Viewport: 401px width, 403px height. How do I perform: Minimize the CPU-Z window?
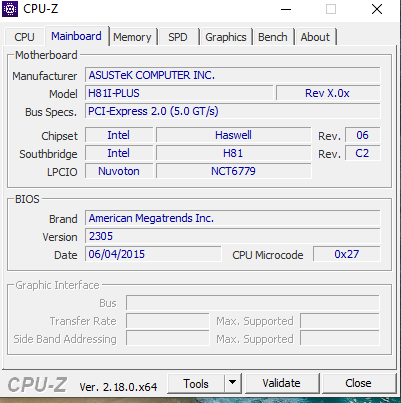[x=286, y=10]
